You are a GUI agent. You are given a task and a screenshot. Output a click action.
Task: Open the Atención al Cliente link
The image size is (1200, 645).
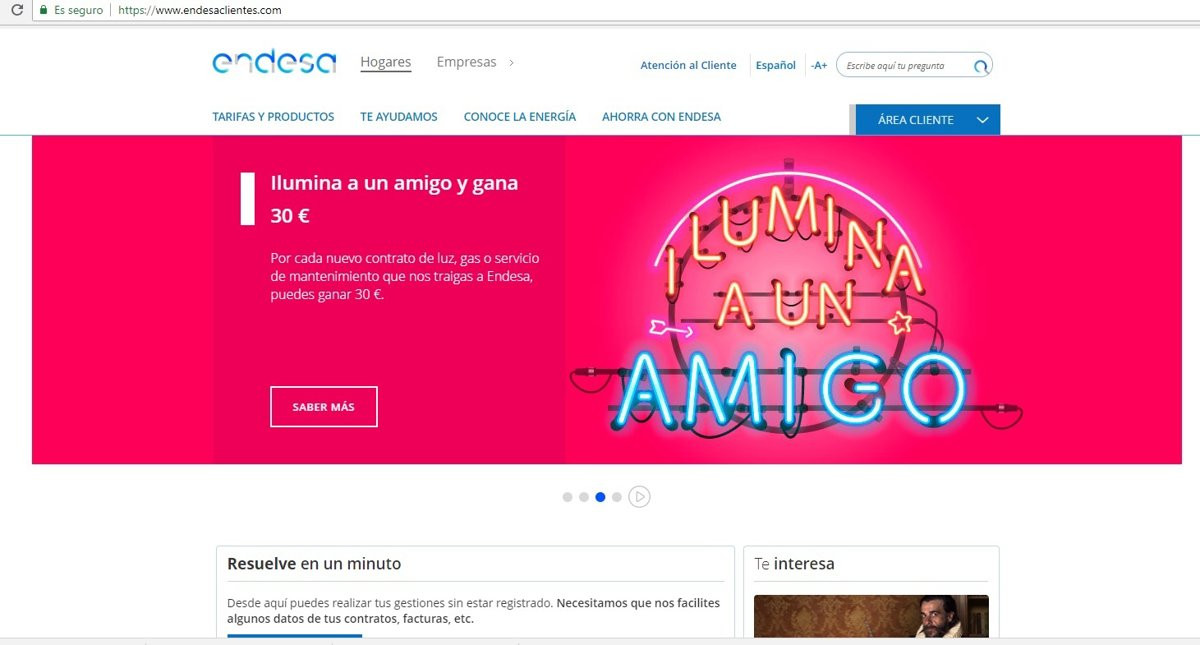pyautogui.click(x=688, y=65)
